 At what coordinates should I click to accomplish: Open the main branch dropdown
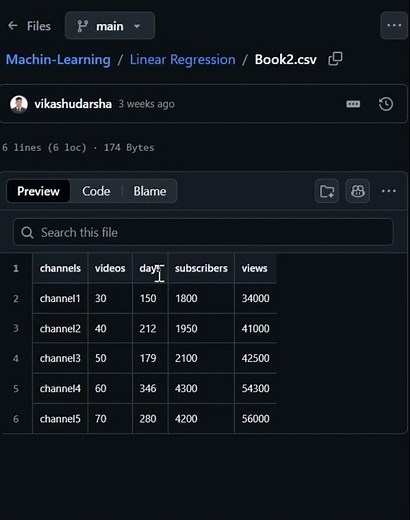coord(110,26)
